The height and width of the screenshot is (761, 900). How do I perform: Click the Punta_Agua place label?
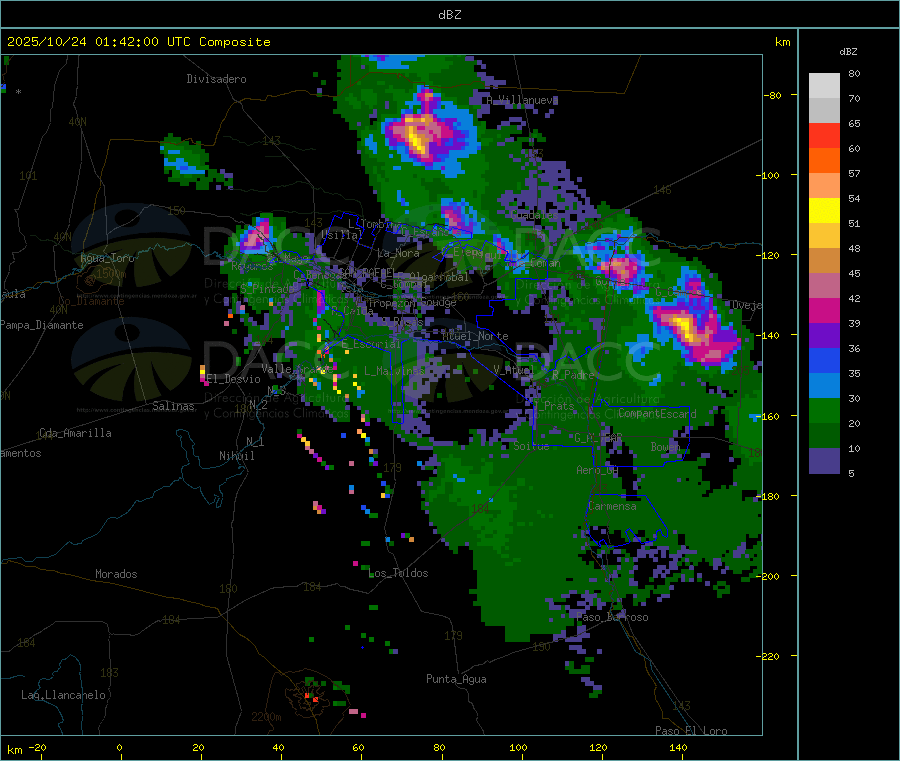[x=456, y=680]
